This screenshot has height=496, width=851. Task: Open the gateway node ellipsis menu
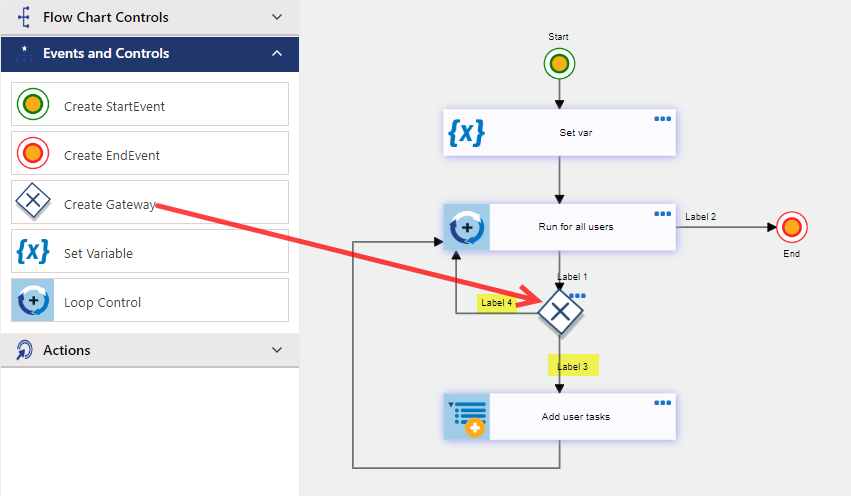click(578, 295)
